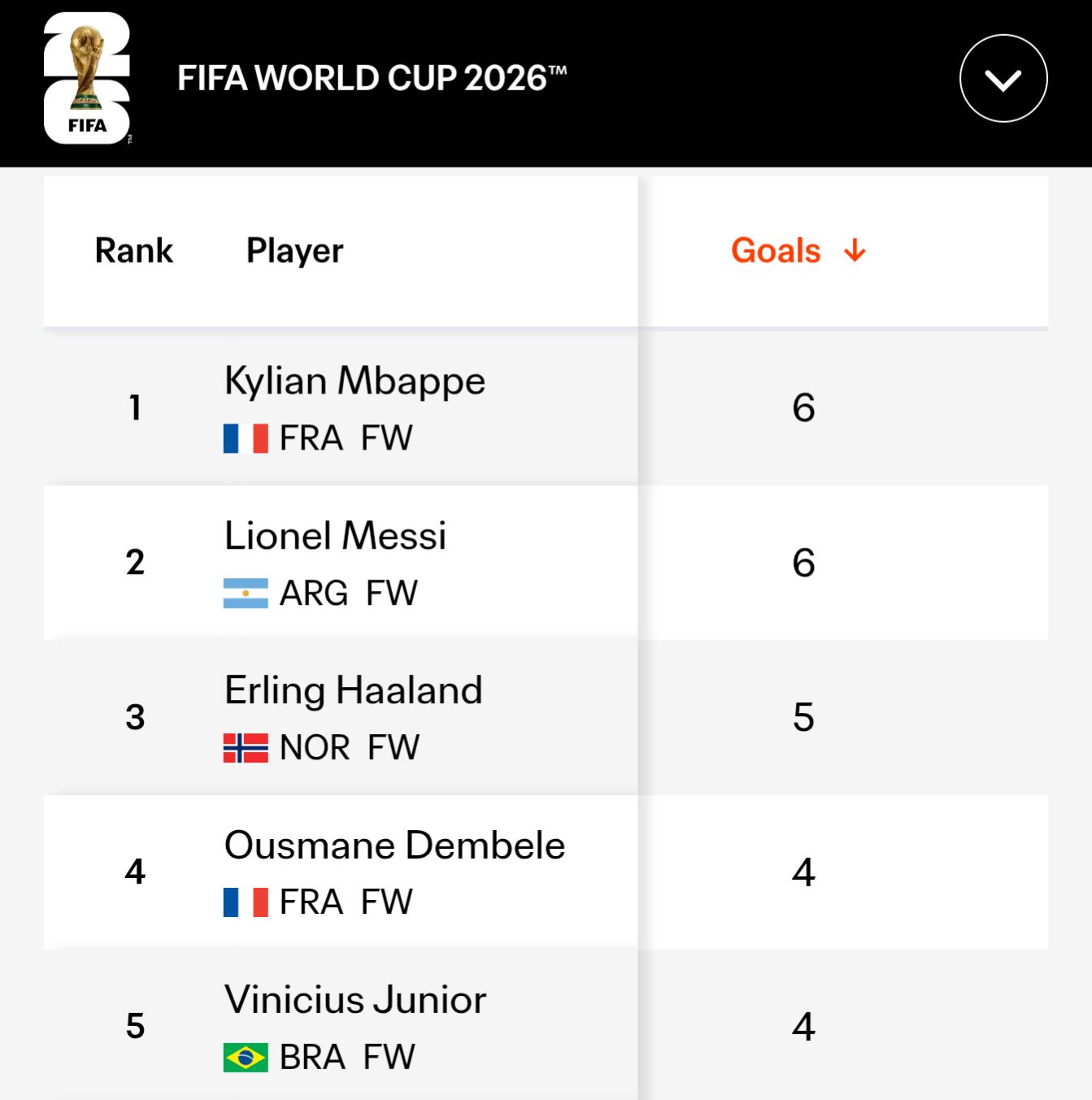This screenshot has width=1092, height=1100.
Task: Click the Player column header
Action: (x=295, y=250)
